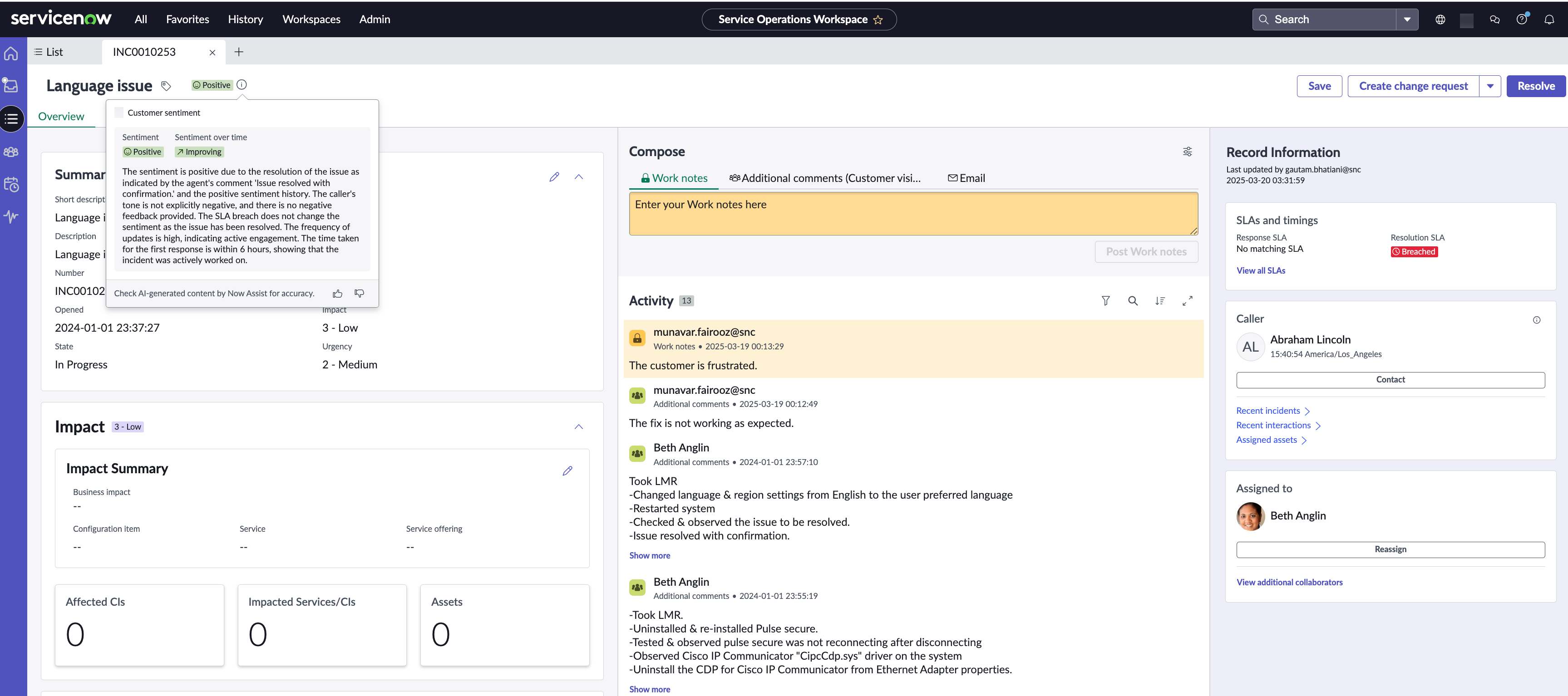Click Beth Anglin's assigned-to avatar

click(x=1250, y=516)
